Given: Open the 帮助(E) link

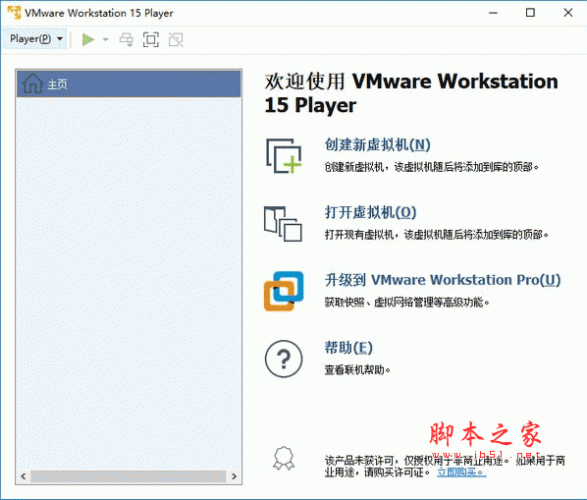Looking at the screenshot, I should pos(349,348).
